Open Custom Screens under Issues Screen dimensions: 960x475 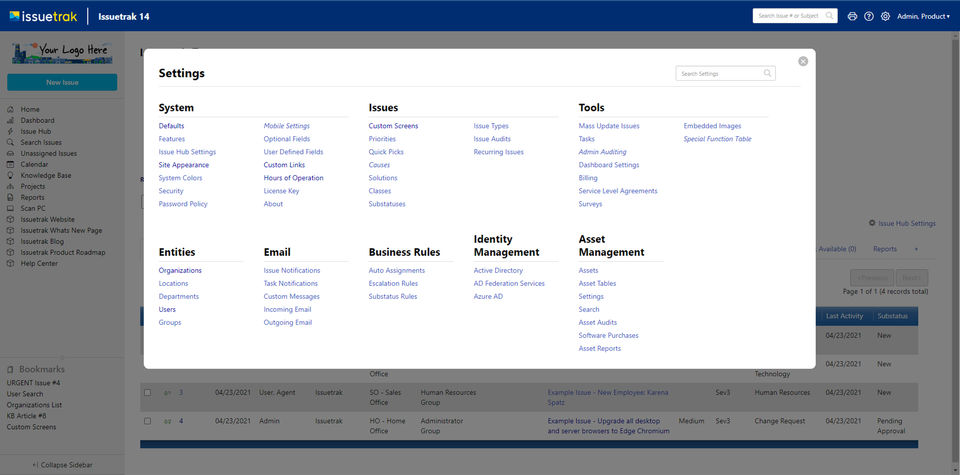point(393,126)
